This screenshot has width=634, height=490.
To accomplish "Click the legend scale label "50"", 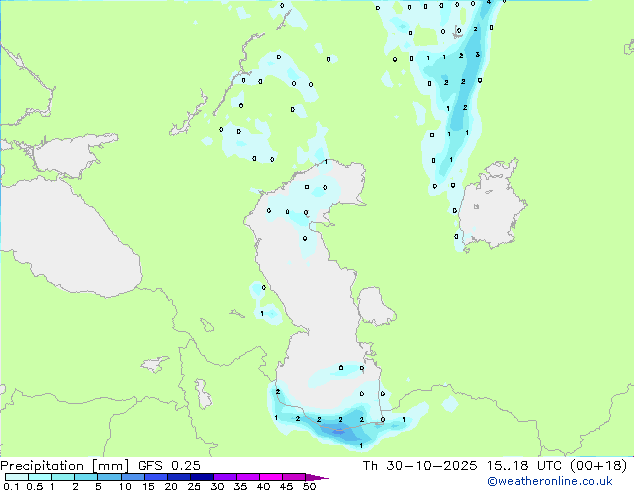I will pos(310,486).
